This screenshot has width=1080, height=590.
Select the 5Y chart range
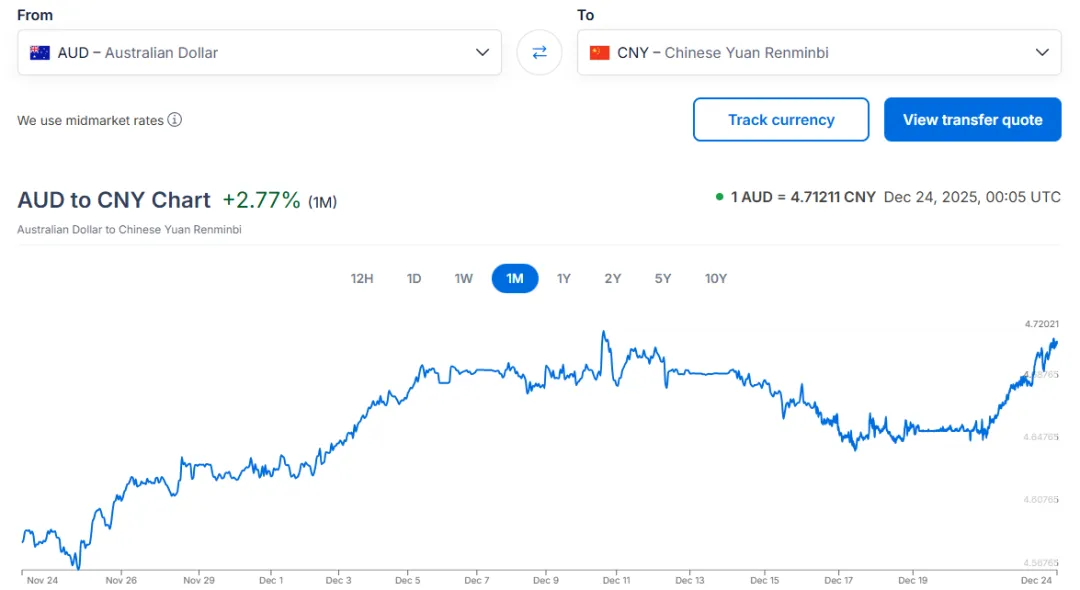coord(663,278)
